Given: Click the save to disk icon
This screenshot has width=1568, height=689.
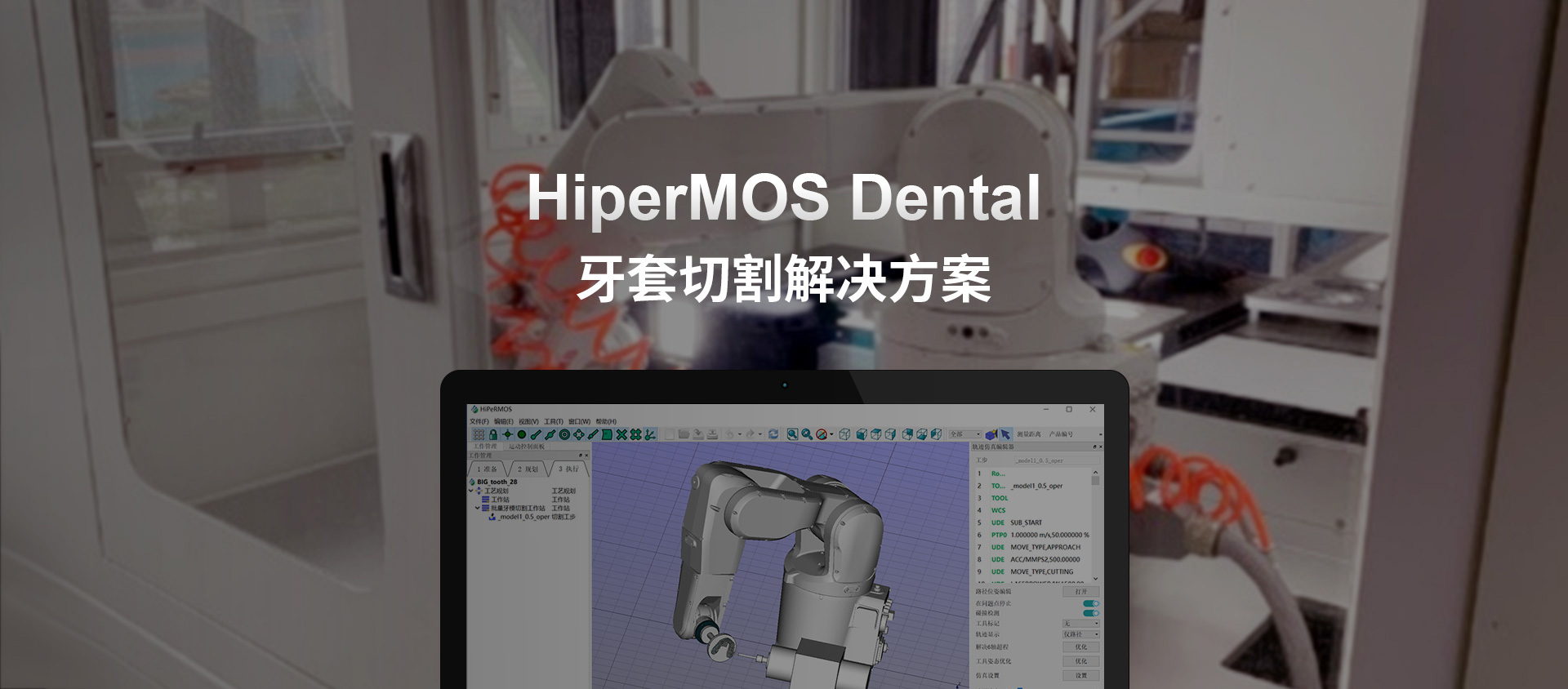Looking at the screenshot, I should [x=697, y=434].
